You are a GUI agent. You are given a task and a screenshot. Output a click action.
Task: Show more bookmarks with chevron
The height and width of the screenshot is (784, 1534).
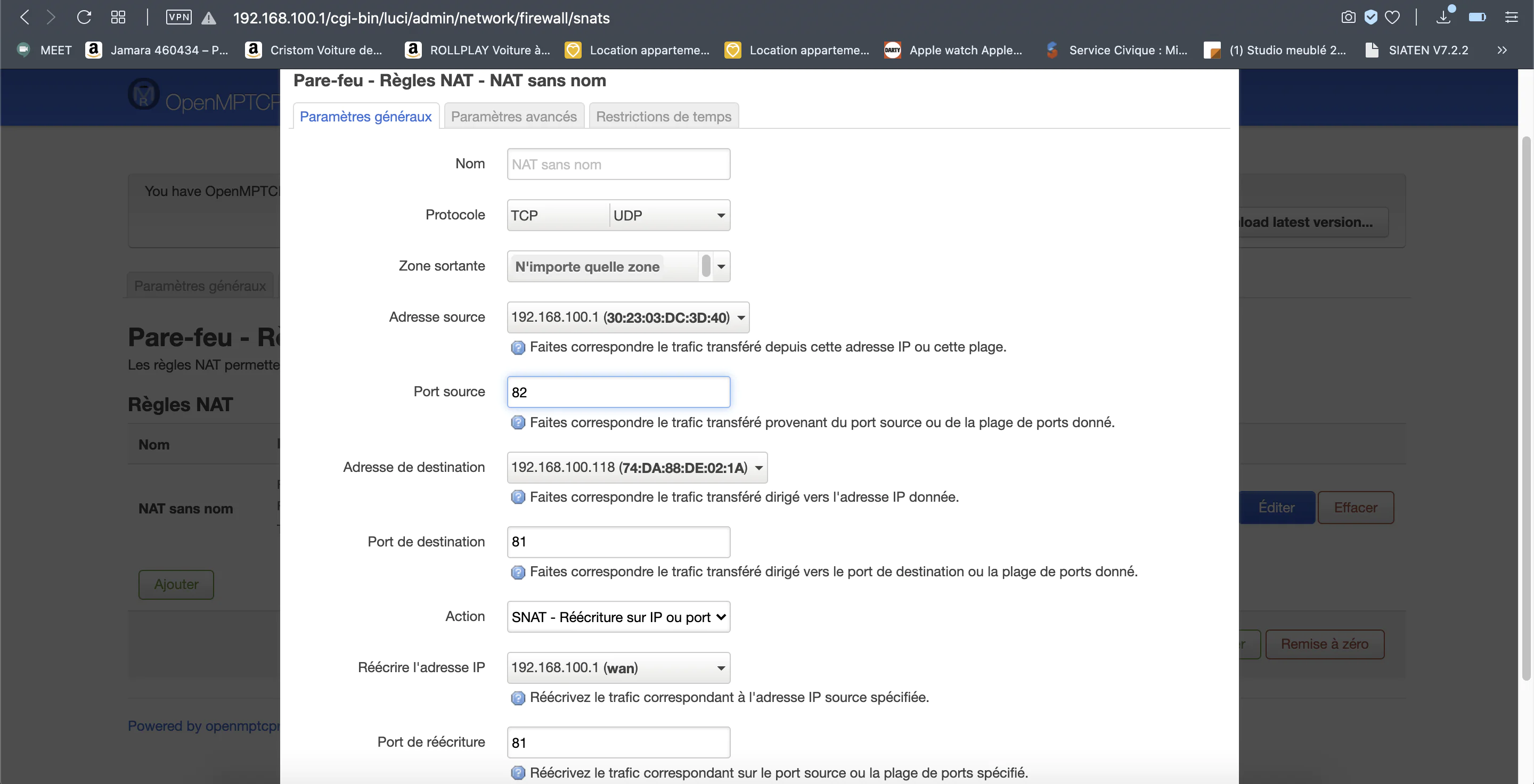click(1502, 50)
